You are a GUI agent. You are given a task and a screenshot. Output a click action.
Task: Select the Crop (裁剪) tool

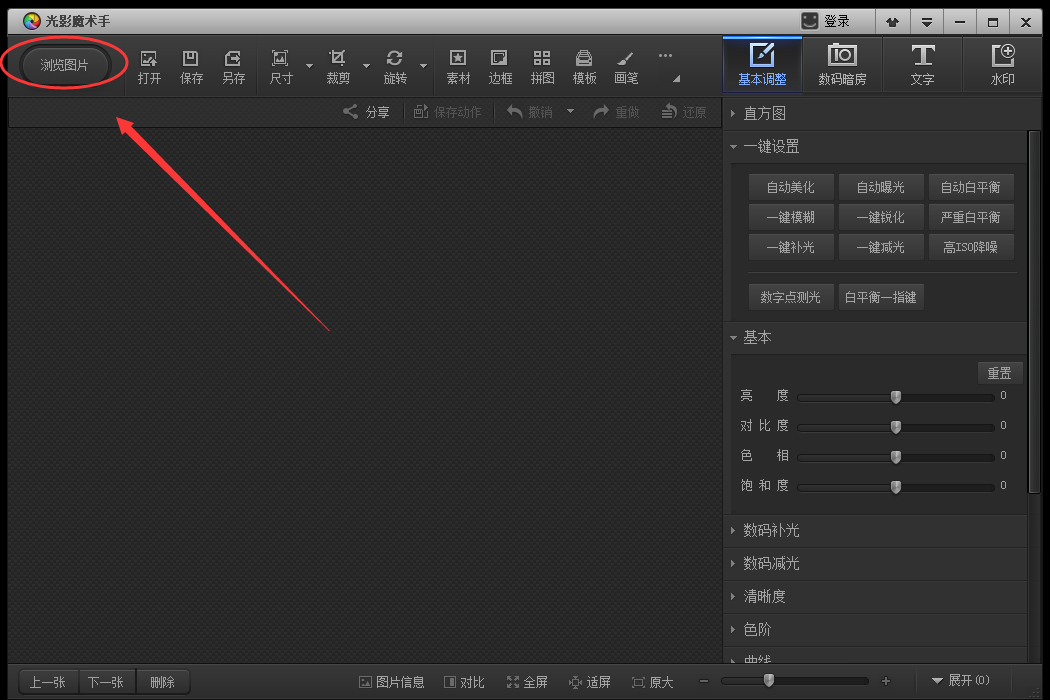[337, 64]
